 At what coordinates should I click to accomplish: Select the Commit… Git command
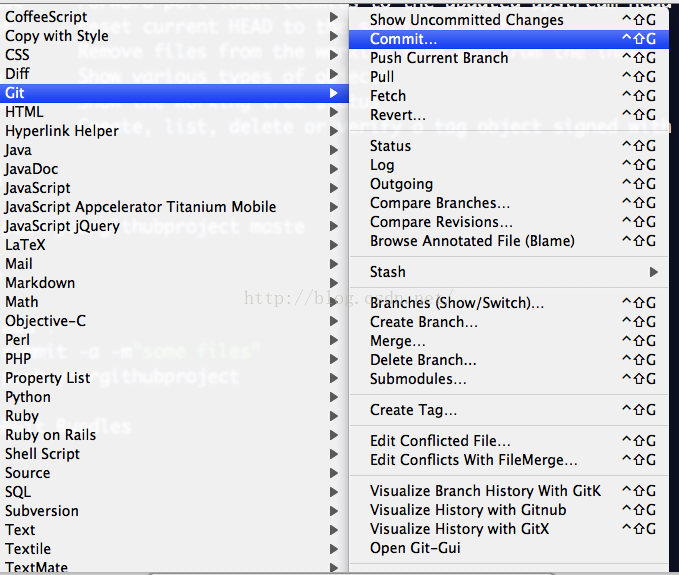tap(509, 39)
